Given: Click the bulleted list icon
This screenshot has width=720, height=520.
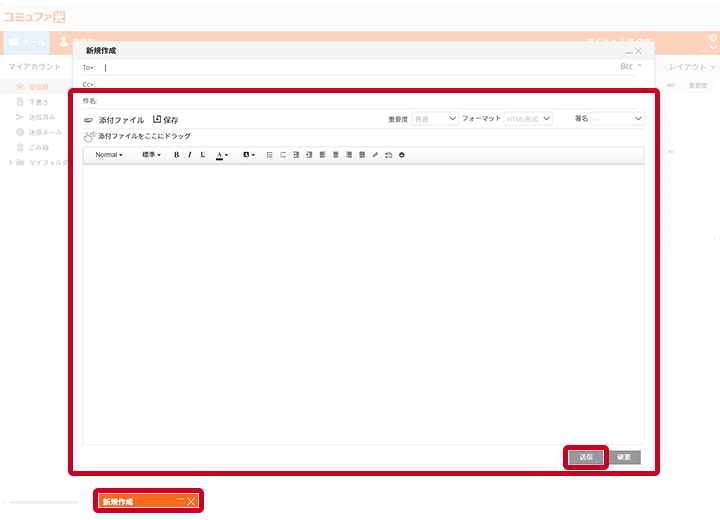Looking at the screenshot, I should click(x=270, y=155).
